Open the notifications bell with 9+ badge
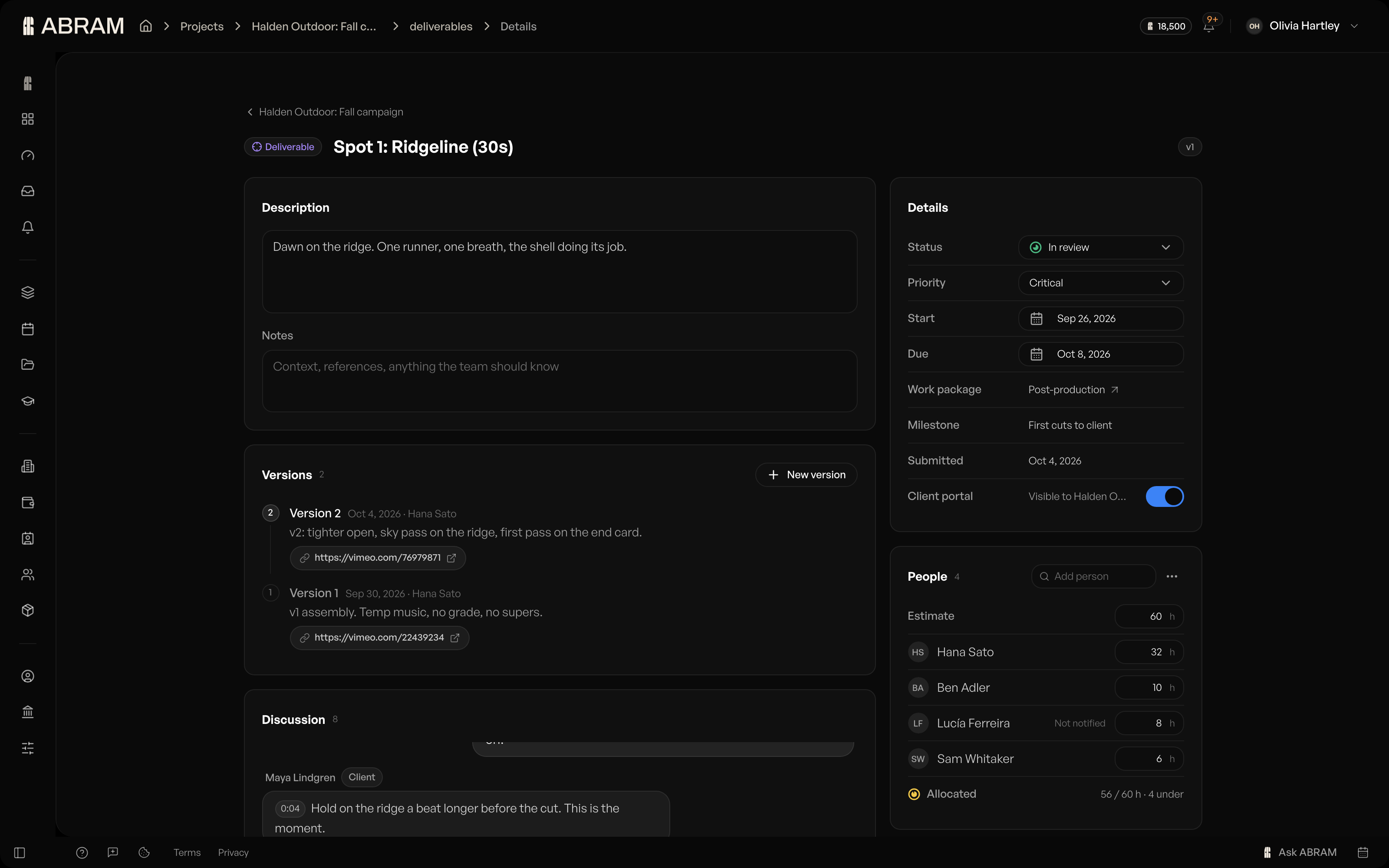The height and width of the screenshot is (868, 1389). pyautogui.click(x=1209, y=26)
